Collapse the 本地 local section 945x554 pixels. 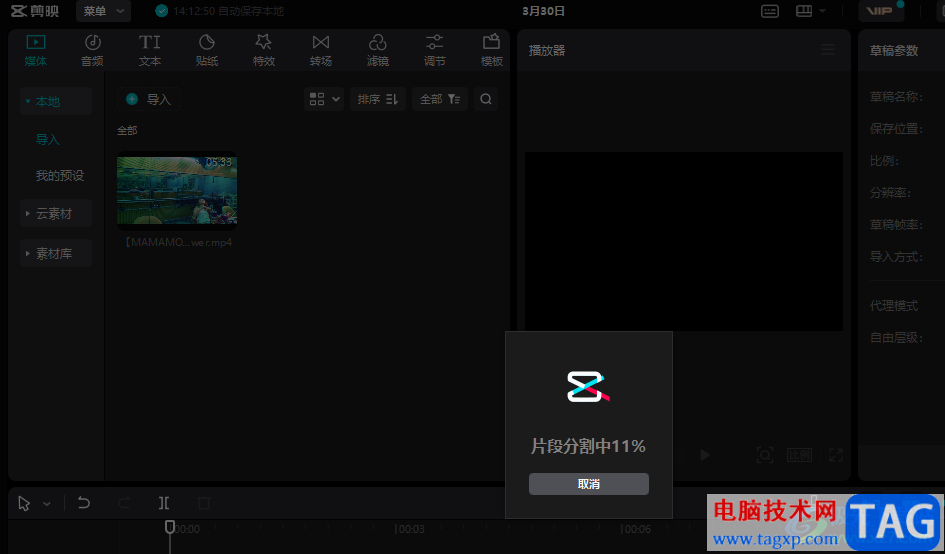point(55,101)
